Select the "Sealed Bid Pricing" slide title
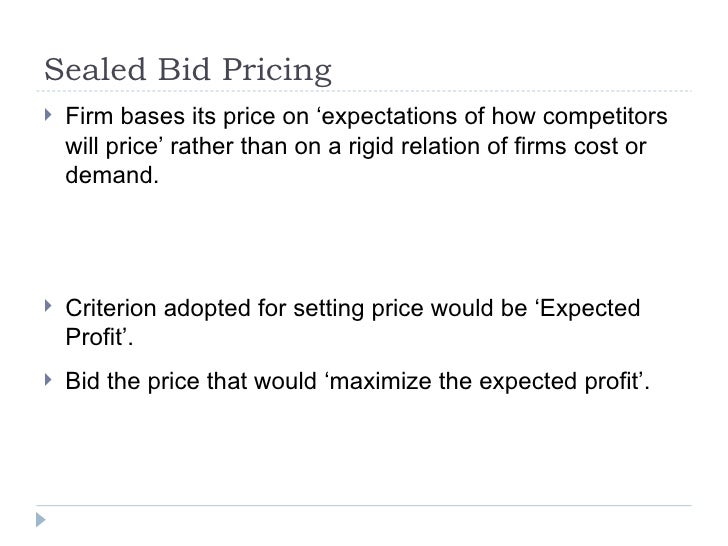Image resolution: width=728 pixels, height=546 pixels. coord(188,72)
